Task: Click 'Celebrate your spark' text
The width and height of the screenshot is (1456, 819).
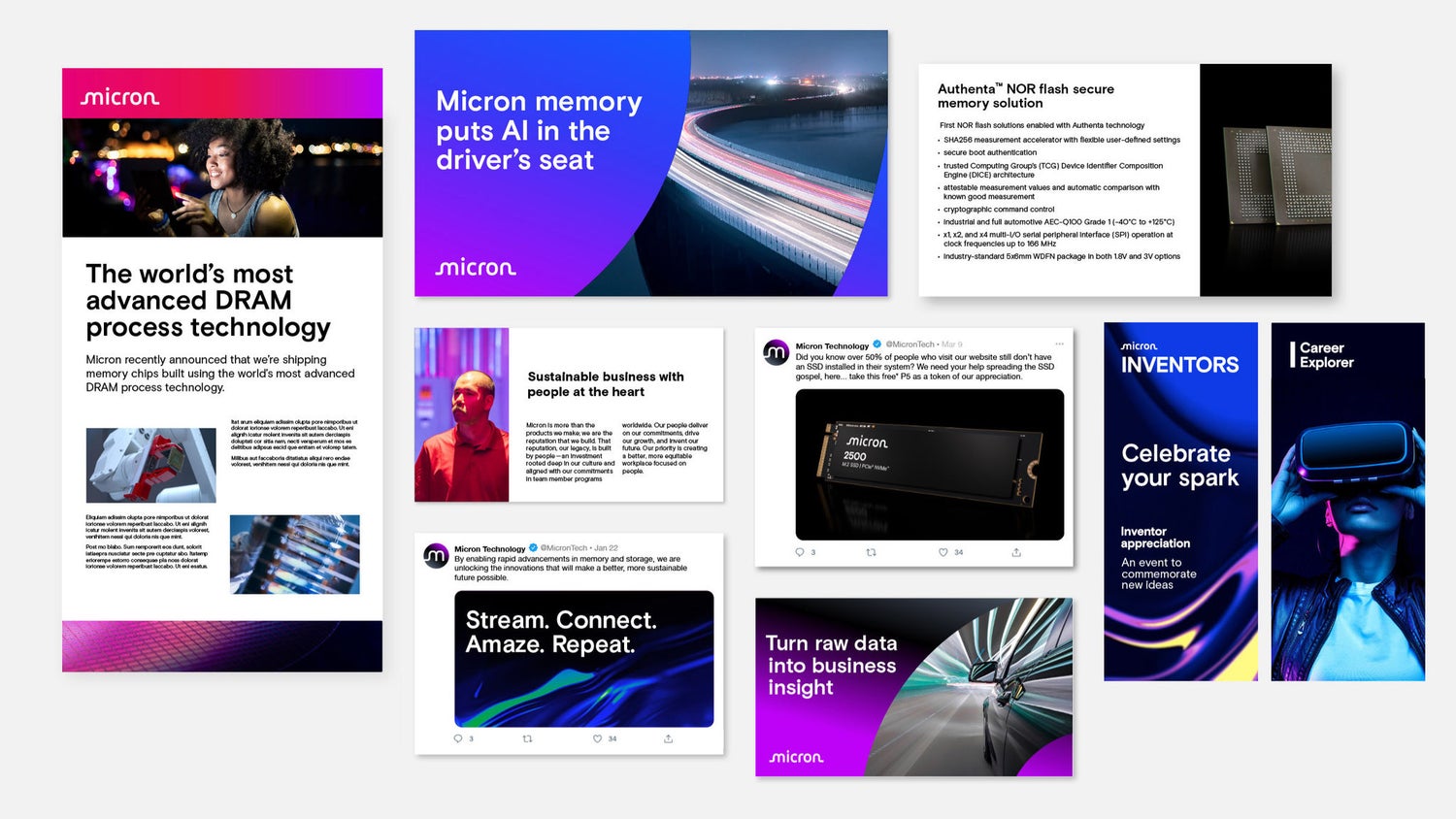Action: coord(1179,466)
